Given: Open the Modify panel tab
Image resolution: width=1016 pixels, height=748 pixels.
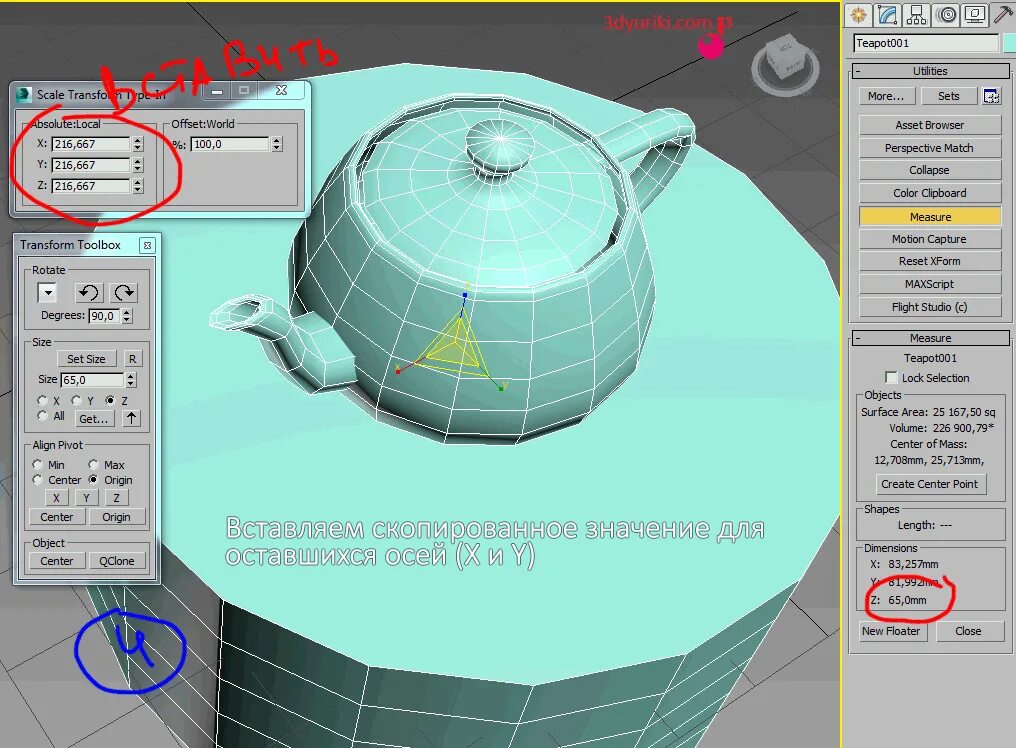Looking at the screenshot, I should [886, 14].
